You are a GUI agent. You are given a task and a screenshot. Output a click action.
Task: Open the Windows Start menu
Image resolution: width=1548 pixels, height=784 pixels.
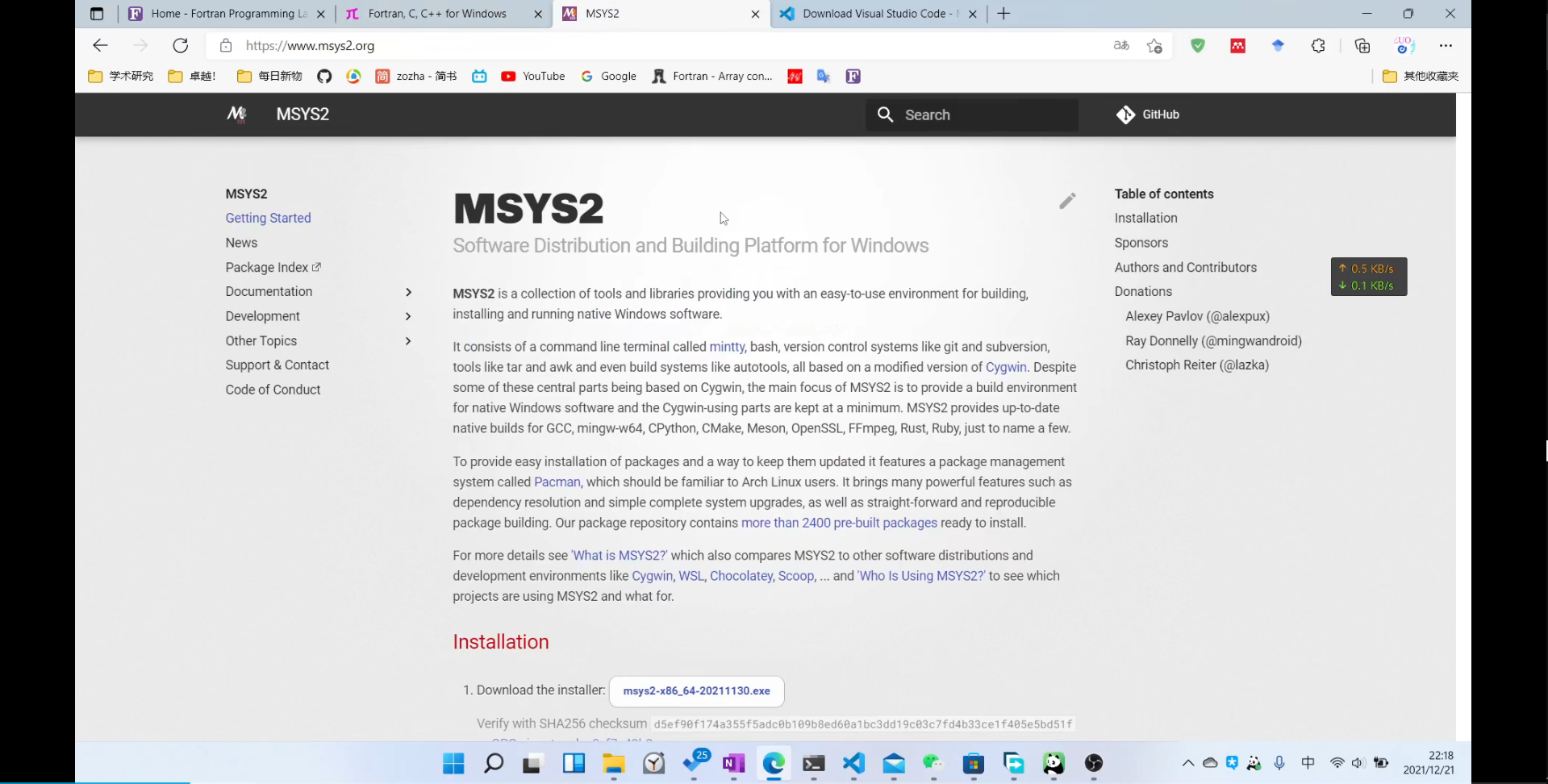453,763
